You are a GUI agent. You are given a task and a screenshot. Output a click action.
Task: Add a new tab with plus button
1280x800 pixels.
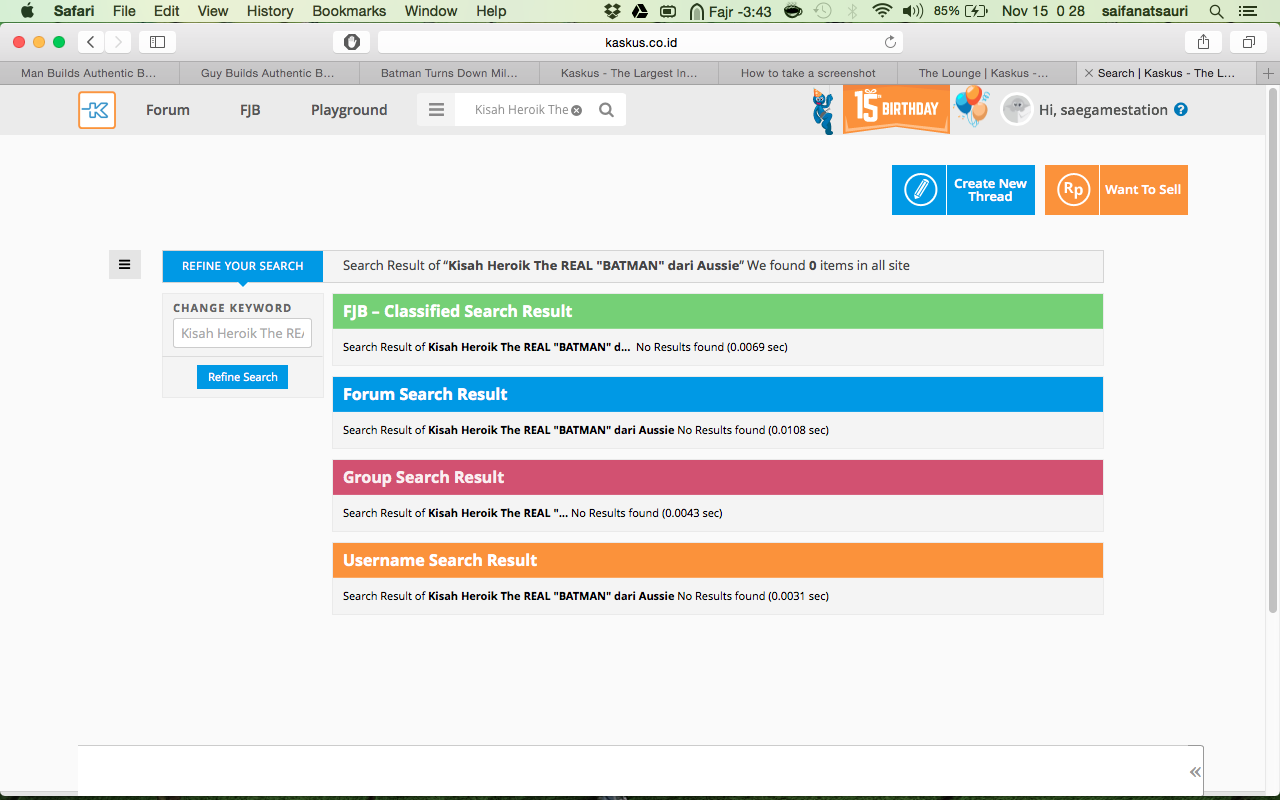1269,73
